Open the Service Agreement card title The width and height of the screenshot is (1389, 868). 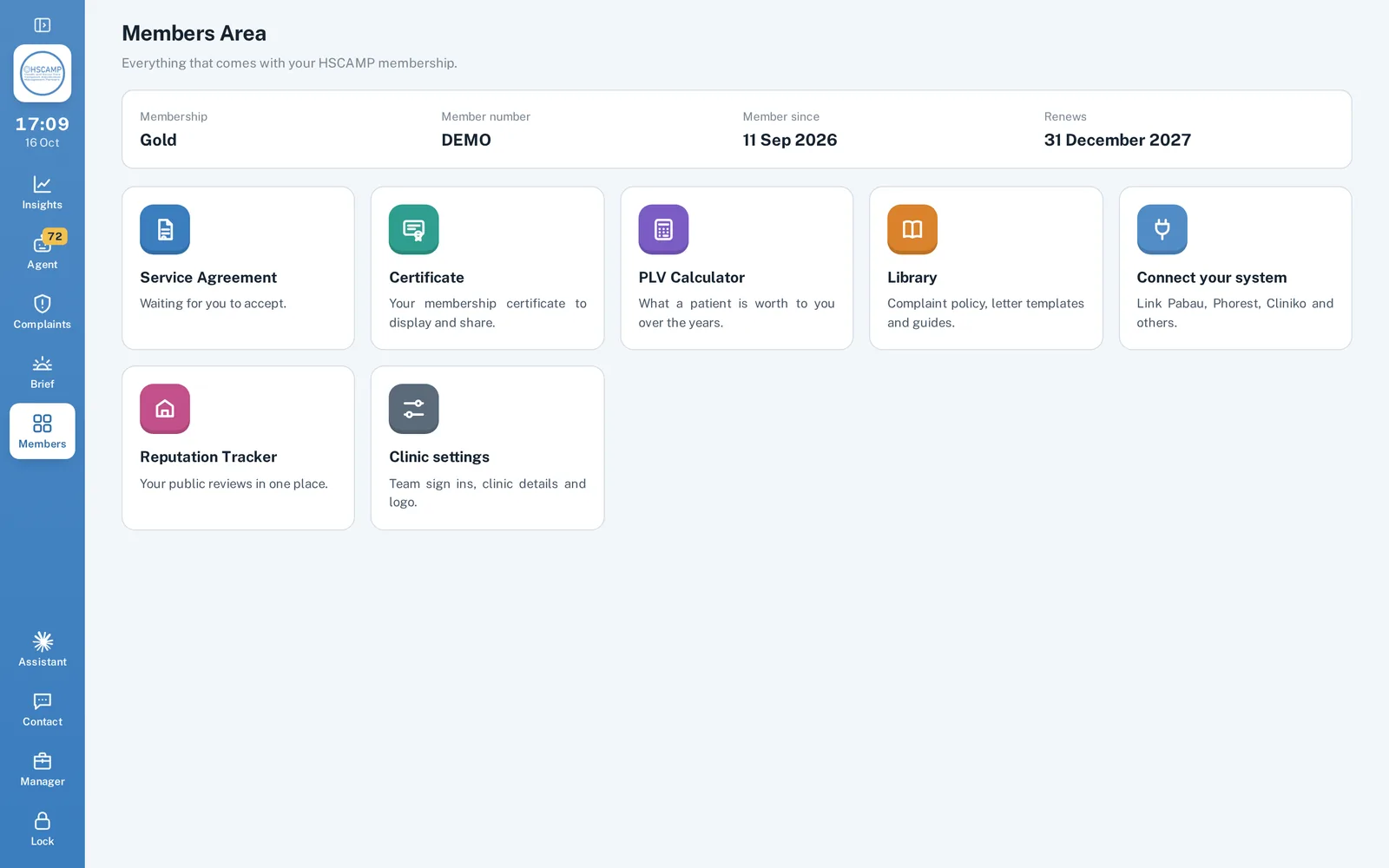208,278
